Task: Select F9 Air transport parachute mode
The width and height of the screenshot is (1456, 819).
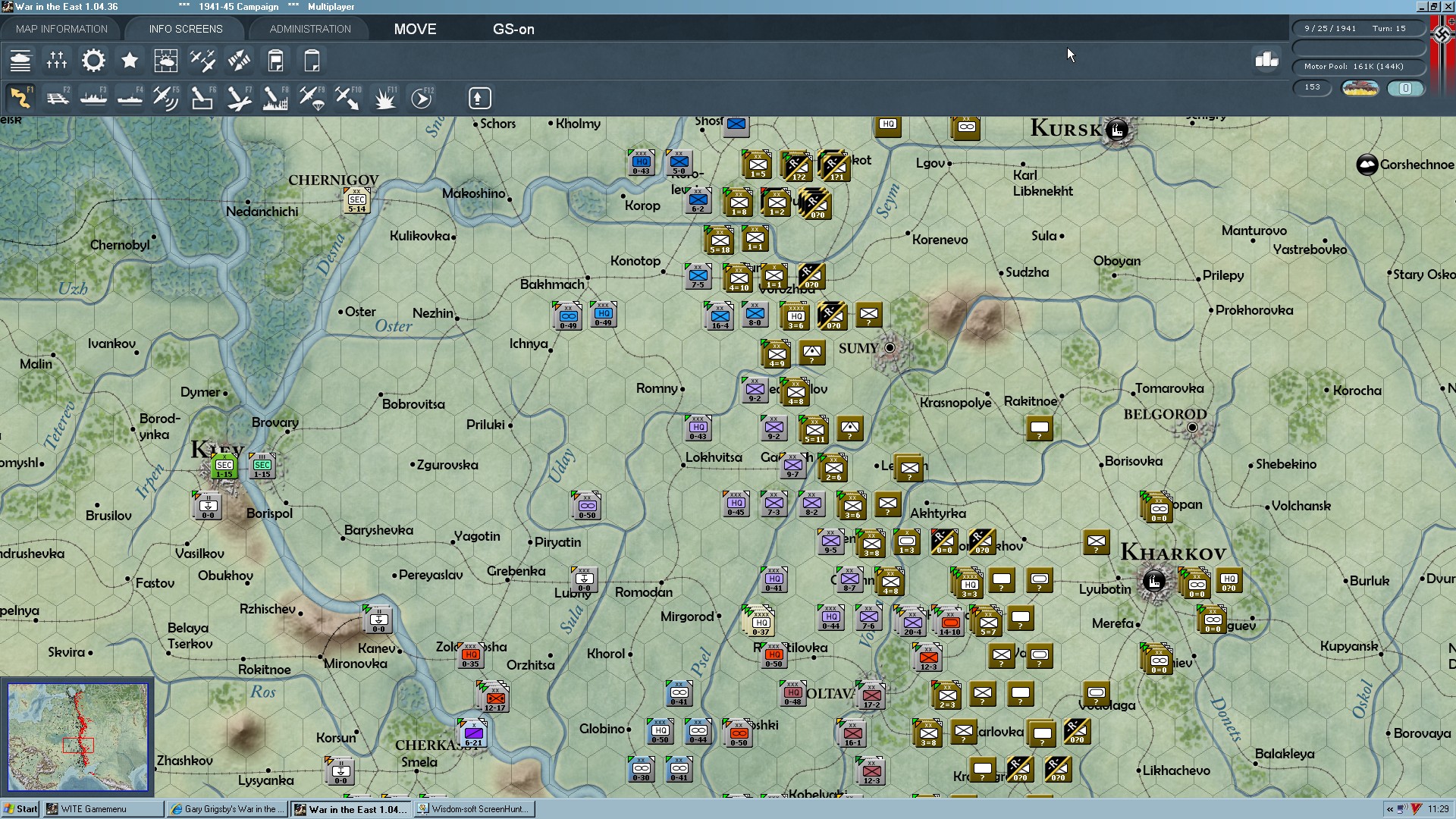Action: pos(312,99)
